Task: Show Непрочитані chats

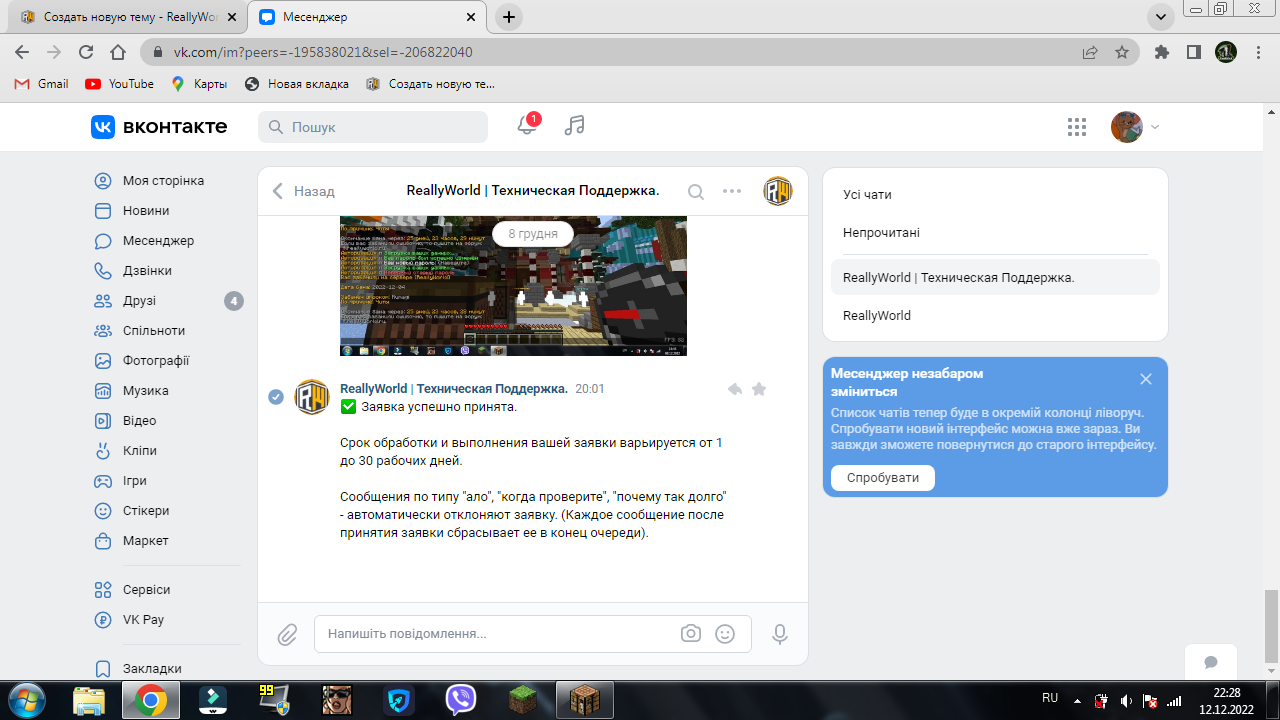Action: (995, 233)
